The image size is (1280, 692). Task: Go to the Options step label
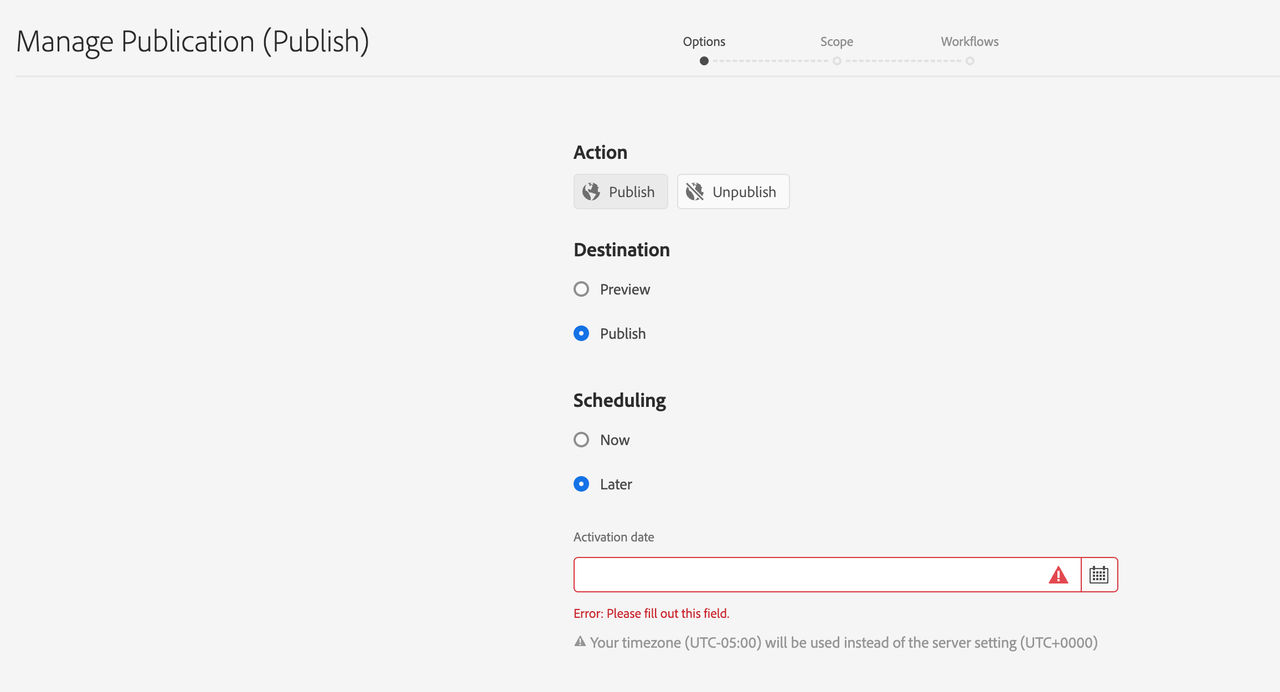(x=704, y=41)
